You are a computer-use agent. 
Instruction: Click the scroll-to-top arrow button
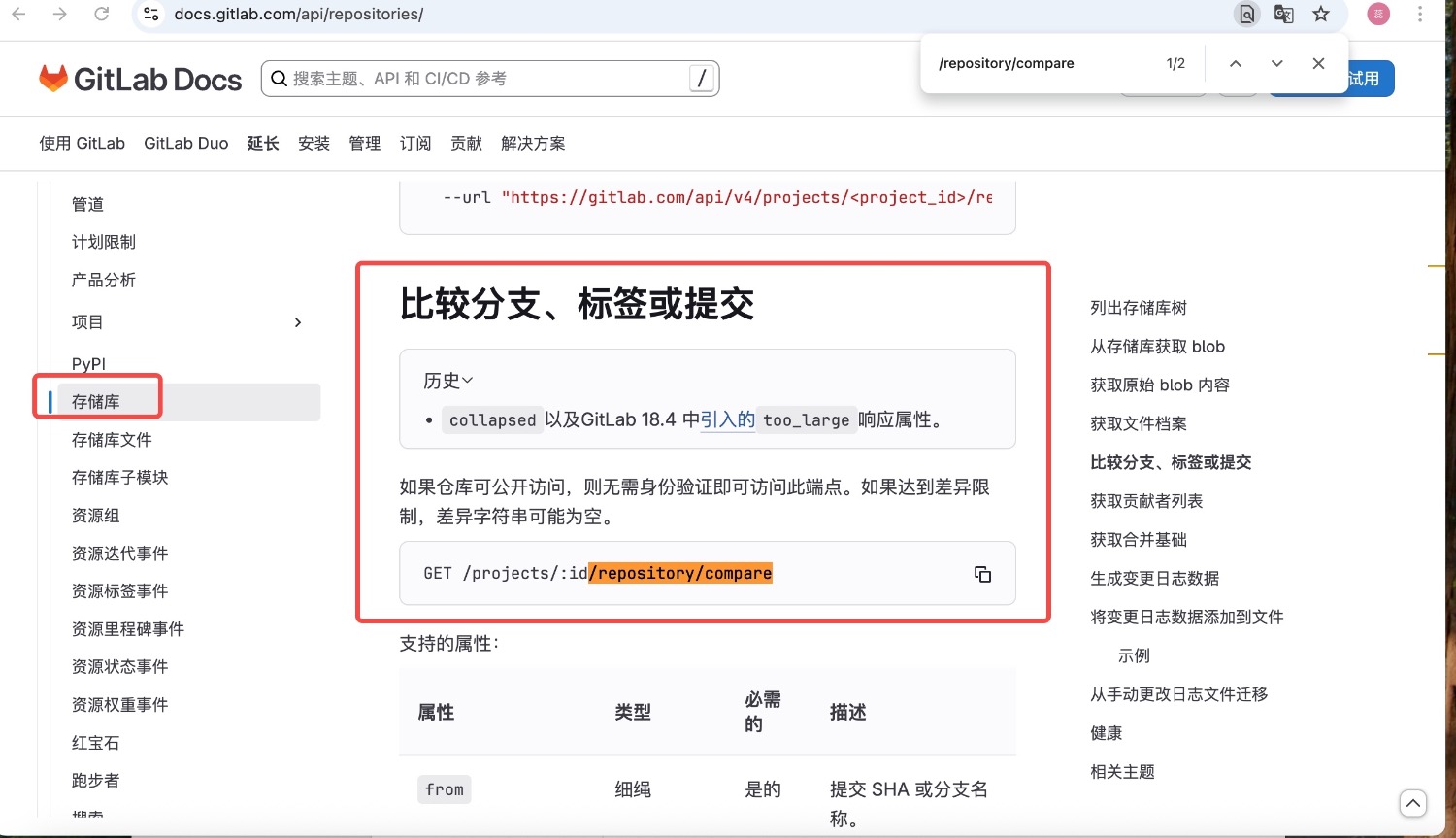coord(1413,803)
